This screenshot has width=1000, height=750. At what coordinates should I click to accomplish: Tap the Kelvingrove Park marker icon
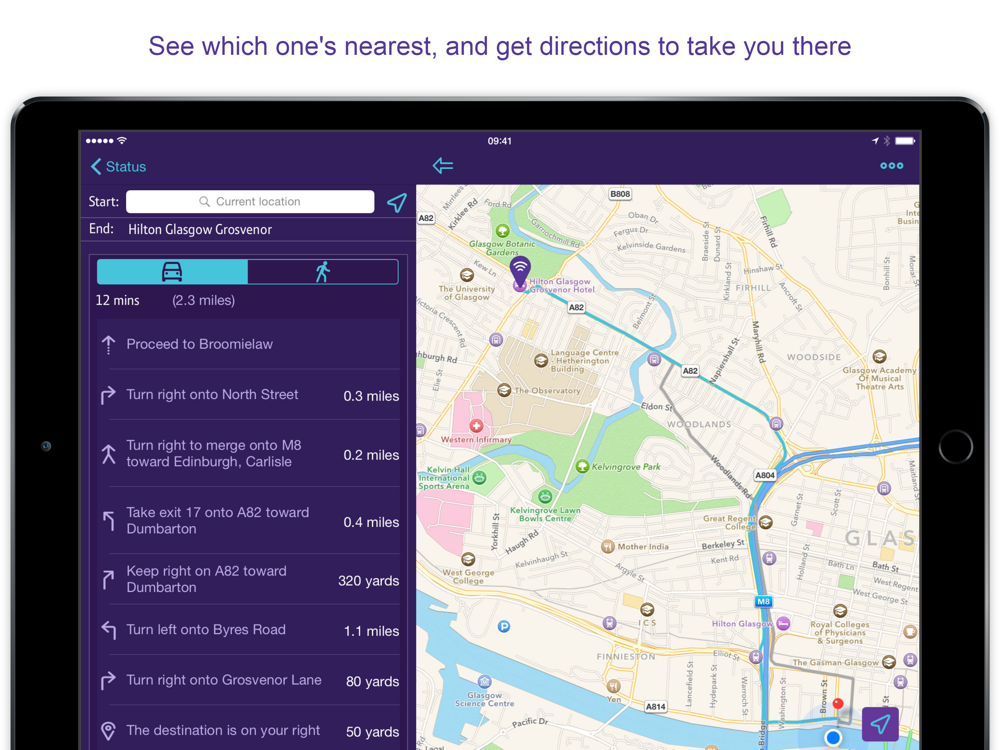click(x=582, y=466)
